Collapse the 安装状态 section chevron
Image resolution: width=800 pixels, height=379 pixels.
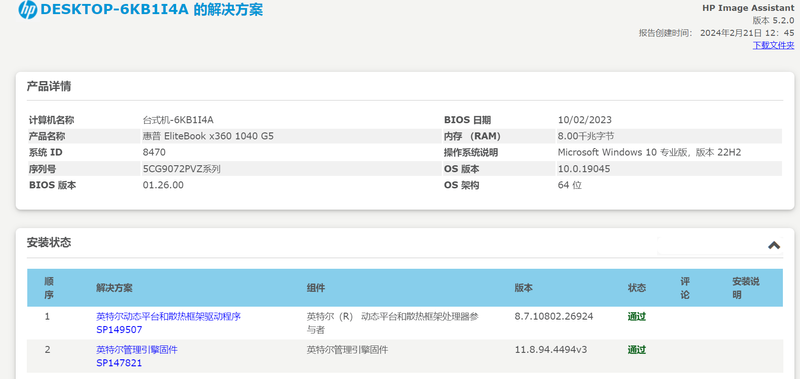pos(774,245)
